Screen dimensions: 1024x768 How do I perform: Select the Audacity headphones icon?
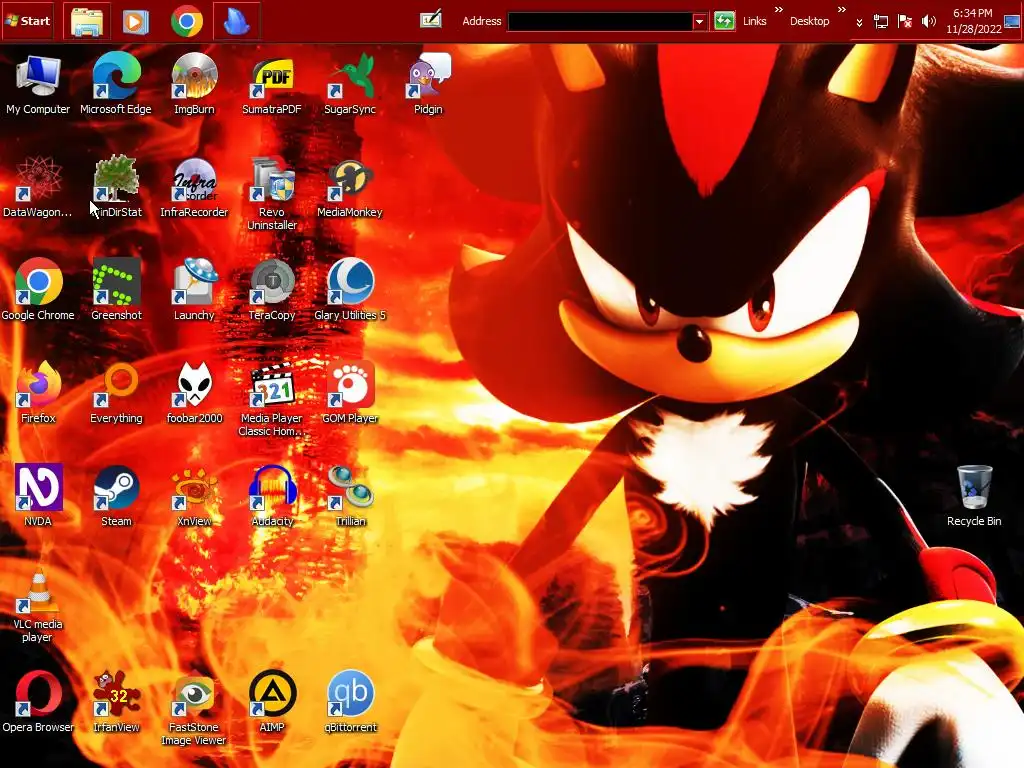pyautogui.click(x=272, y=496)
